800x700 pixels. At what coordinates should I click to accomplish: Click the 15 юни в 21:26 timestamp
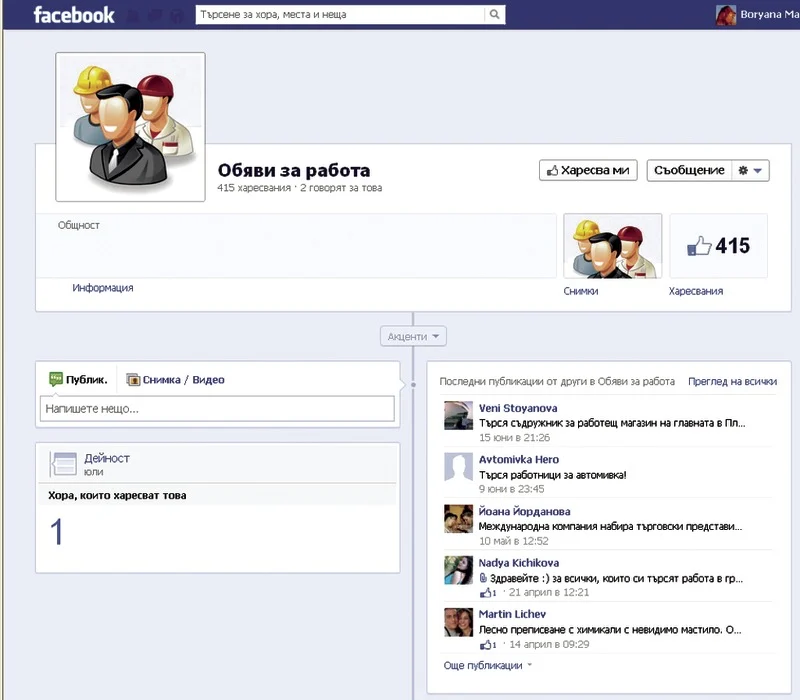514,437
